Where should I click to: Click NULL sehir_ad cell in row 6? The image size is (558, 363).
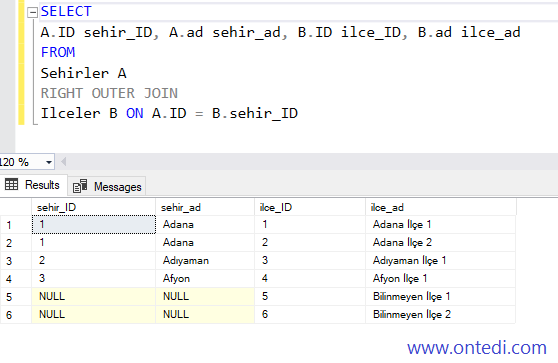205,315
